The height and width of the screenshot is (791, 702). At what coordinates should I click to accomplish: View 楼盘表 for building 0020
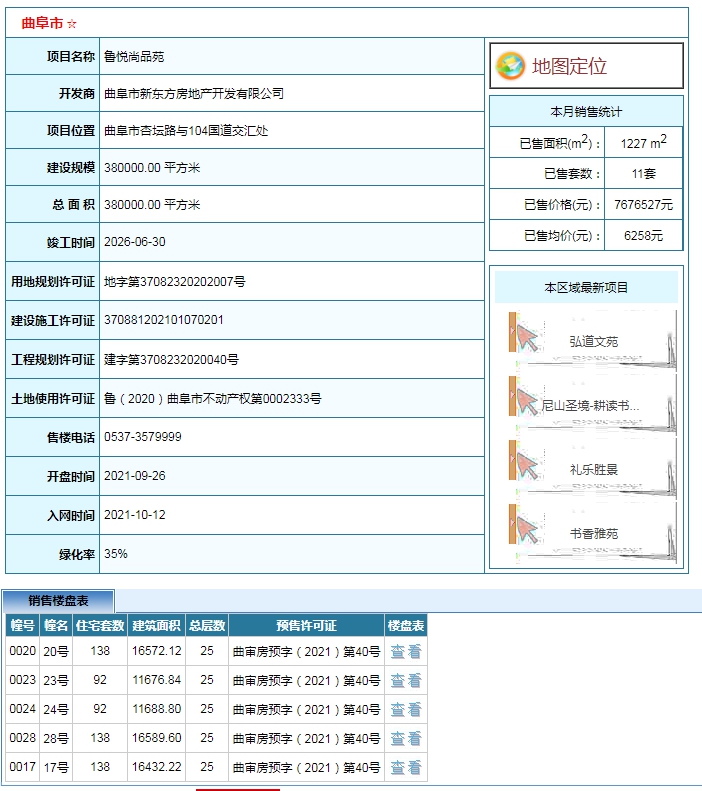click(x=406, y=651)
